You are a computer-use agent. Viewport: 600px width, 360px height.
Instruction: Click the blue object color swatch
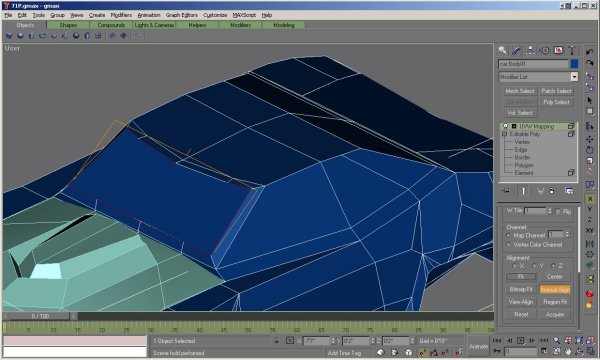point(574,64)
